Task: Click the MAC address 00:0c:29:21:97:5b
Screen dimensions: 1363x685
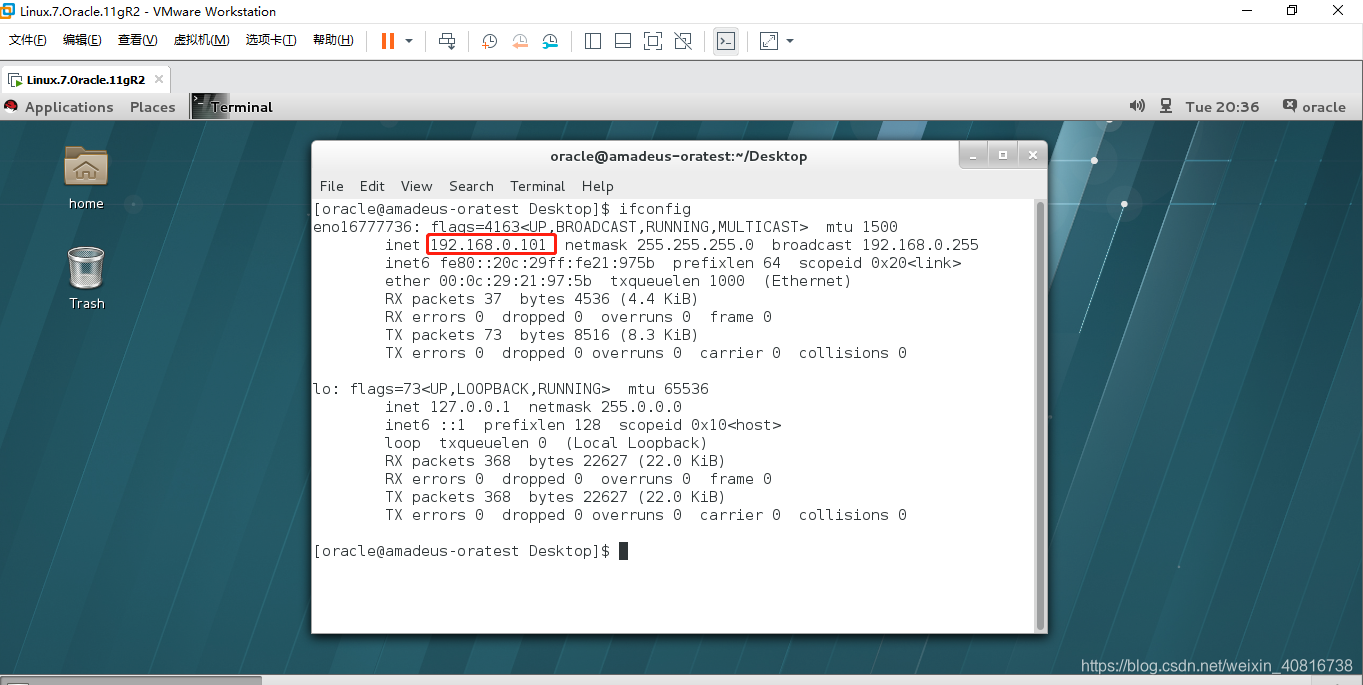Action: [515, 281]
